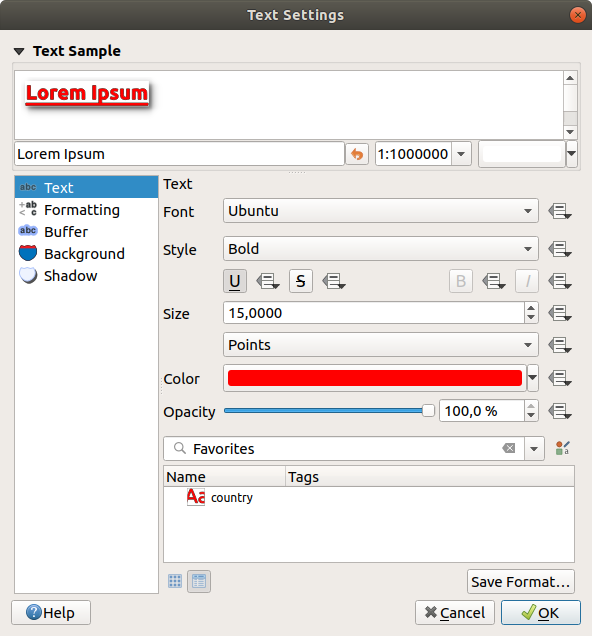Open the size unit dropdown showing Points
592x636 pixels.
click(x=381, y=345)
